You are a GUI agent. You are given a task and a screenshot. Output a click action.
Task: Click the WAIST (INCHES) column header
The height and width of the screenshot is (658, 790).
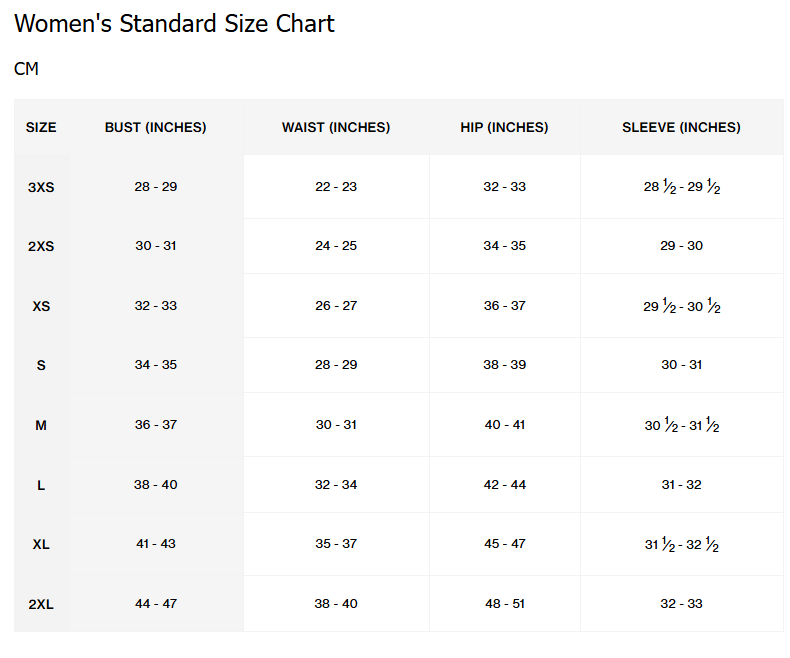pos(336,127)
